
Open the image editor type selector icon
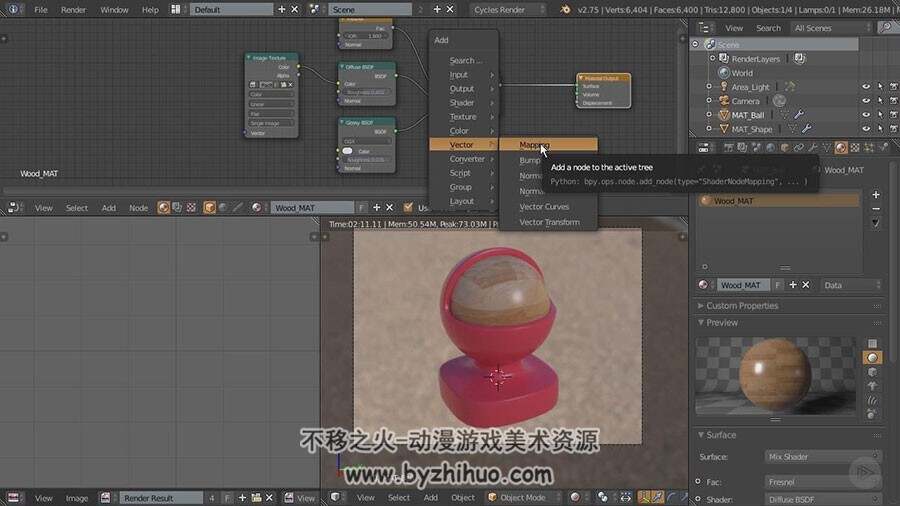point(13,497)
